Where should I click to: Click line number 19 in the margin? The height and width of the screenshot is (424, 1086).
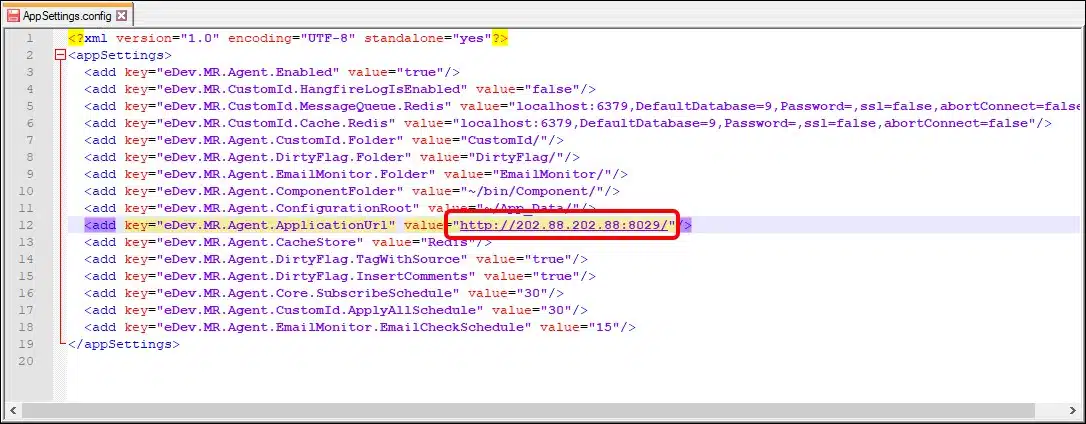(x=29, y=344)
